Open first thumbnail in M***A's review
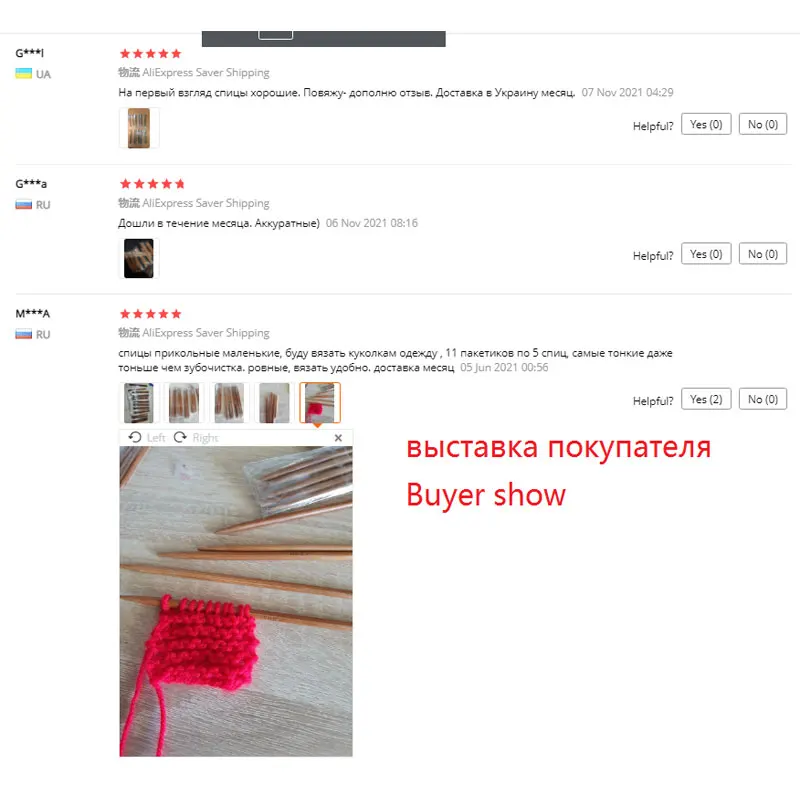Image resolution: width=800 pixels, height=800 pixels. click(139, 403)
